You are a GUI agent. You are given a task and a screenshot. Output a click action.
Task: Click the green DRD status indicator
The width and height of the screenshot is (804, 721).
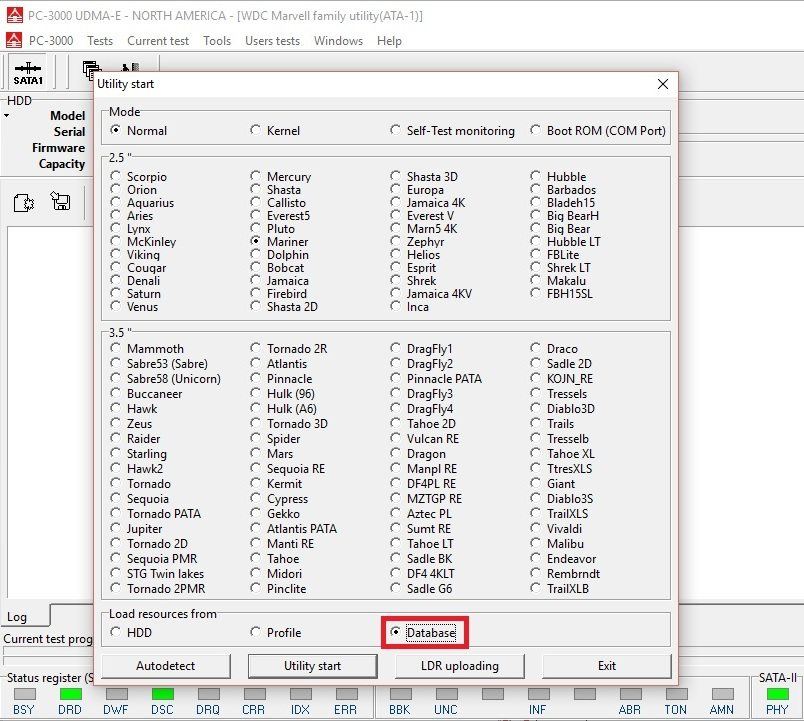[x=70, y=694]
